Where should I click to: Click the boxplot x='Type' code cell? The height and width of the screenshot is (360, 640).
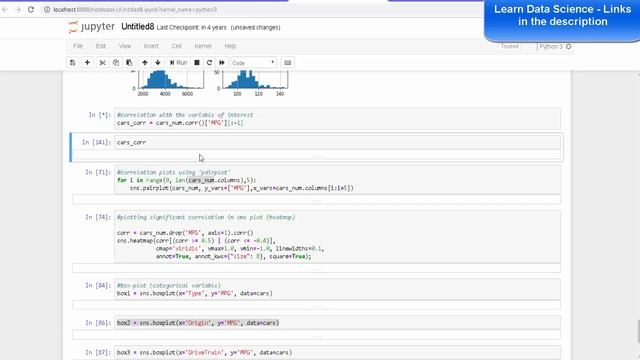(x=338, y=289)
